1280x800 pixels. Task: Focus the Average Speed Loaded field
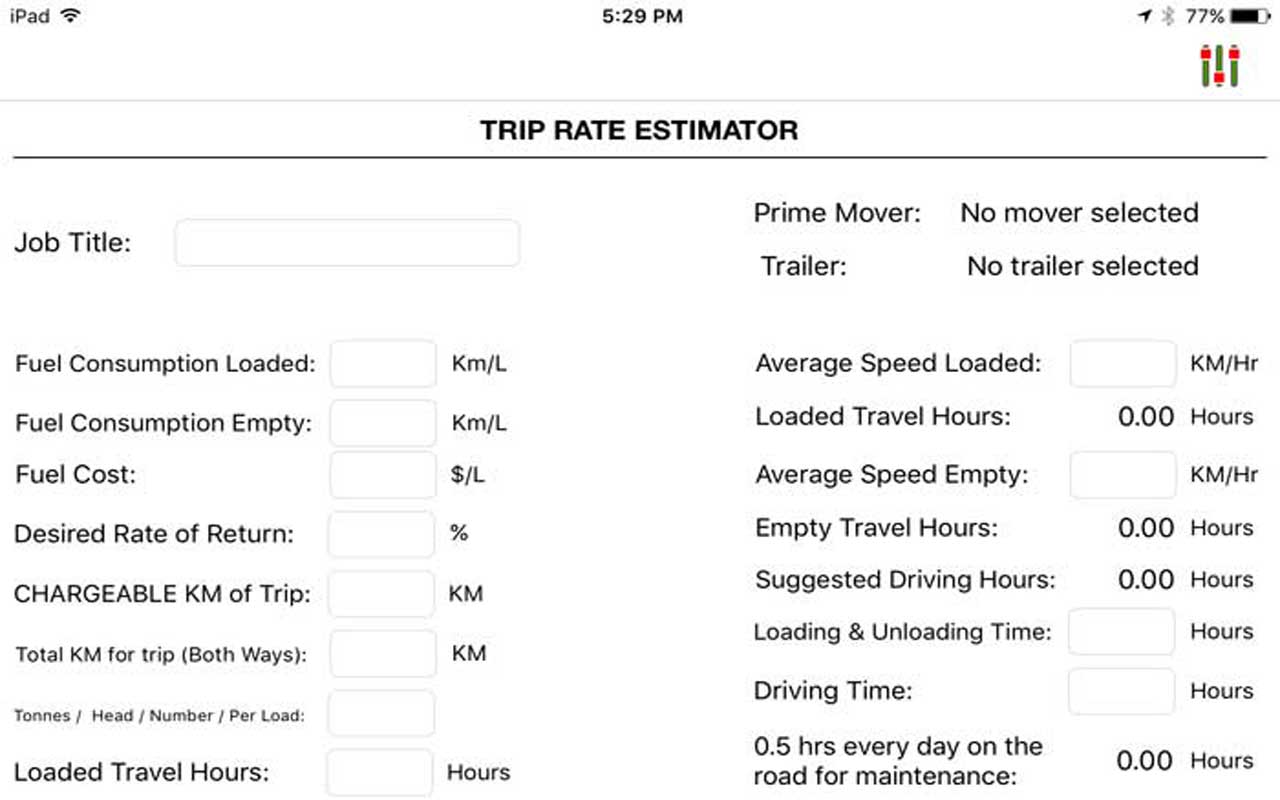click(1123, 364)
